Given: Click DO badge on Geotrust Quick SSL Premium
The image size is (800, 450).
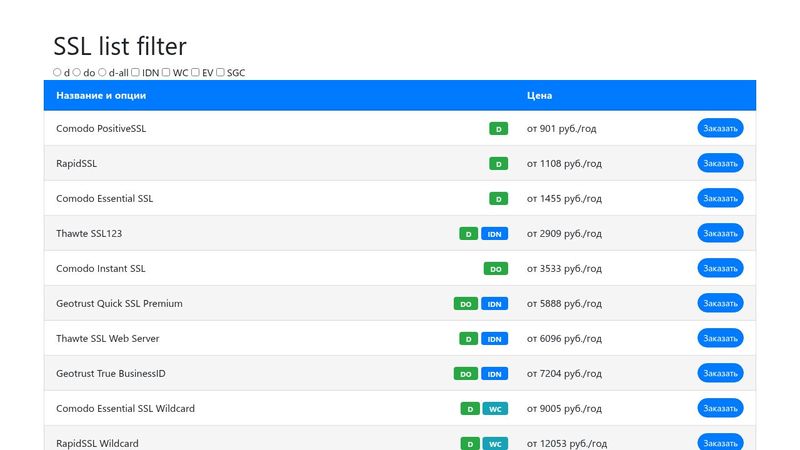Looking at the screenshot, I should coord(466,304).
